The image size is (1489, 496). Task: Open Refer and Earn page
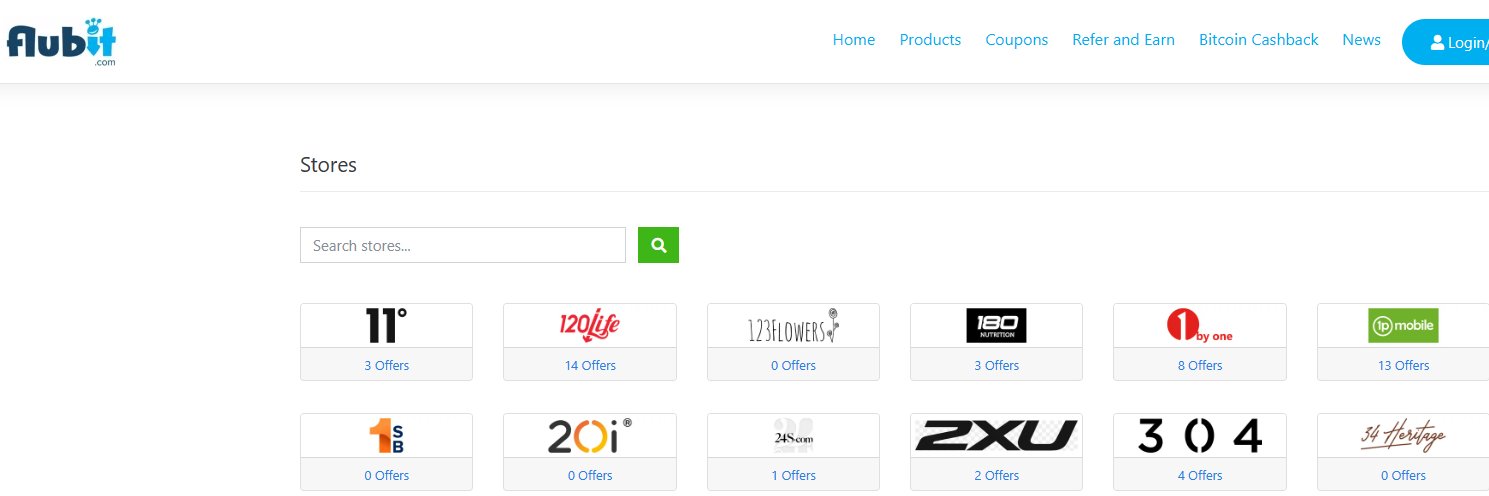(1123, 40)
